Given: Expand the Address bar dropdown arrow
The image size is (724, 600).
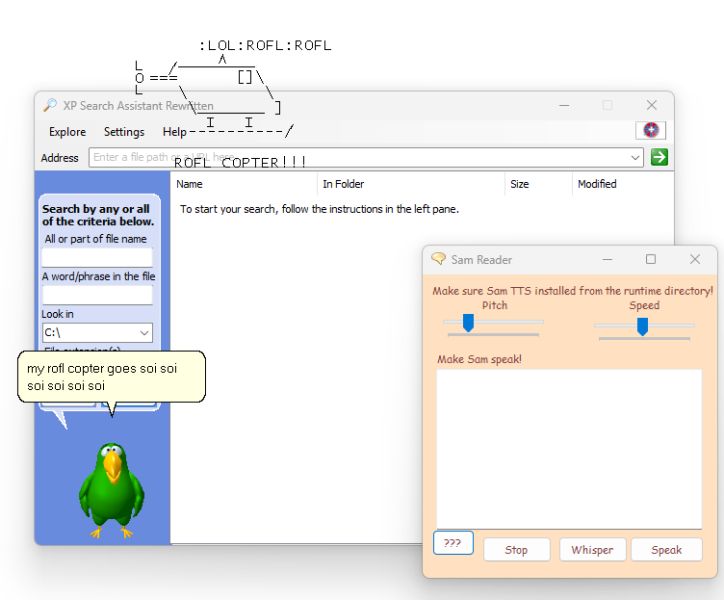Looking at the screenshot, I should point(636,157).
